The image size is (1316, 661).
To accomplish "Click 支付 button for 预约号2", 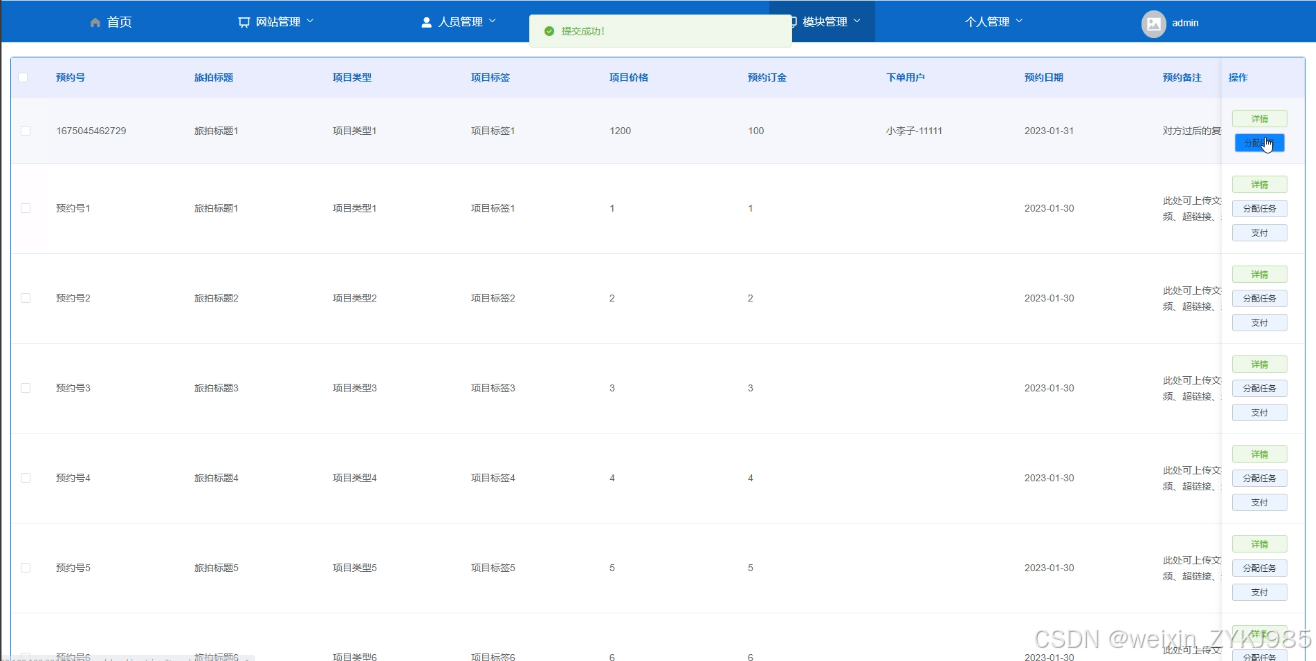I will pos(1259,323).
